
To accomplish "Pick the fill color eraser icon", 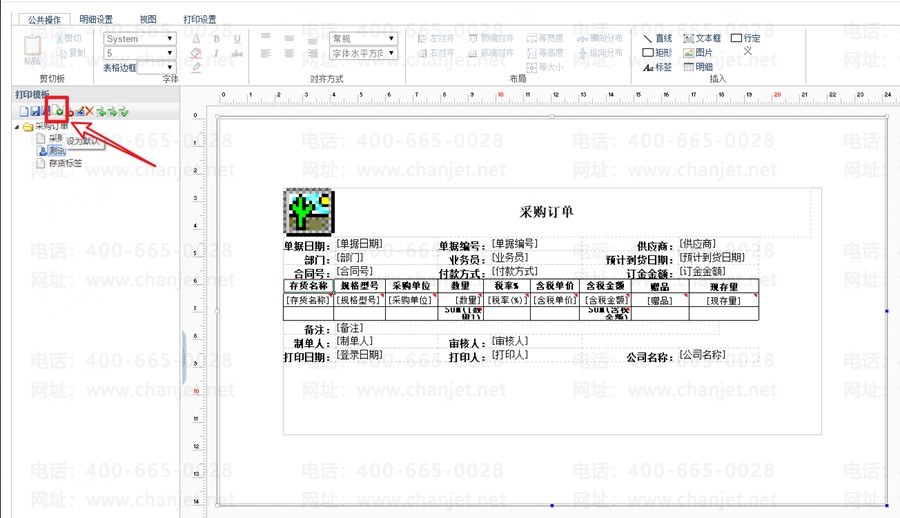I will coord(196,53).
